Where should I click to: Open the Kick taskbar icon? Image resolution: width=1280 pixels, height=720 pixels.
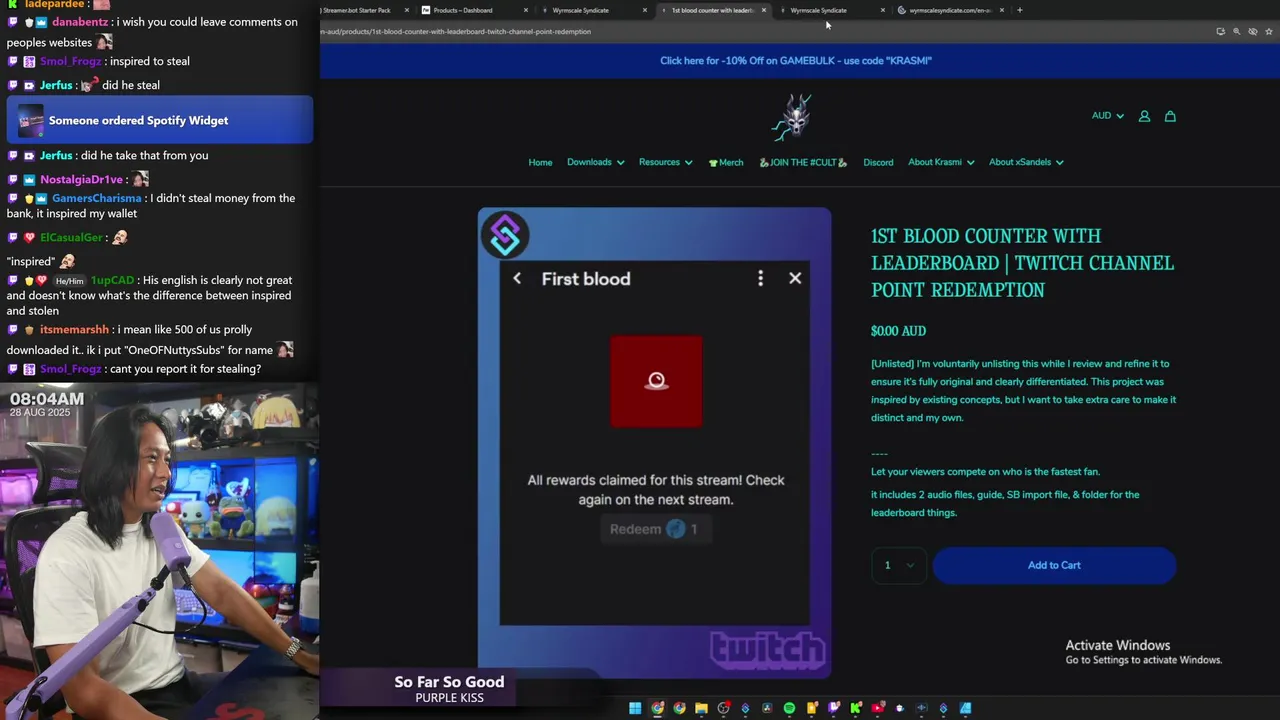tap(856, 708)
